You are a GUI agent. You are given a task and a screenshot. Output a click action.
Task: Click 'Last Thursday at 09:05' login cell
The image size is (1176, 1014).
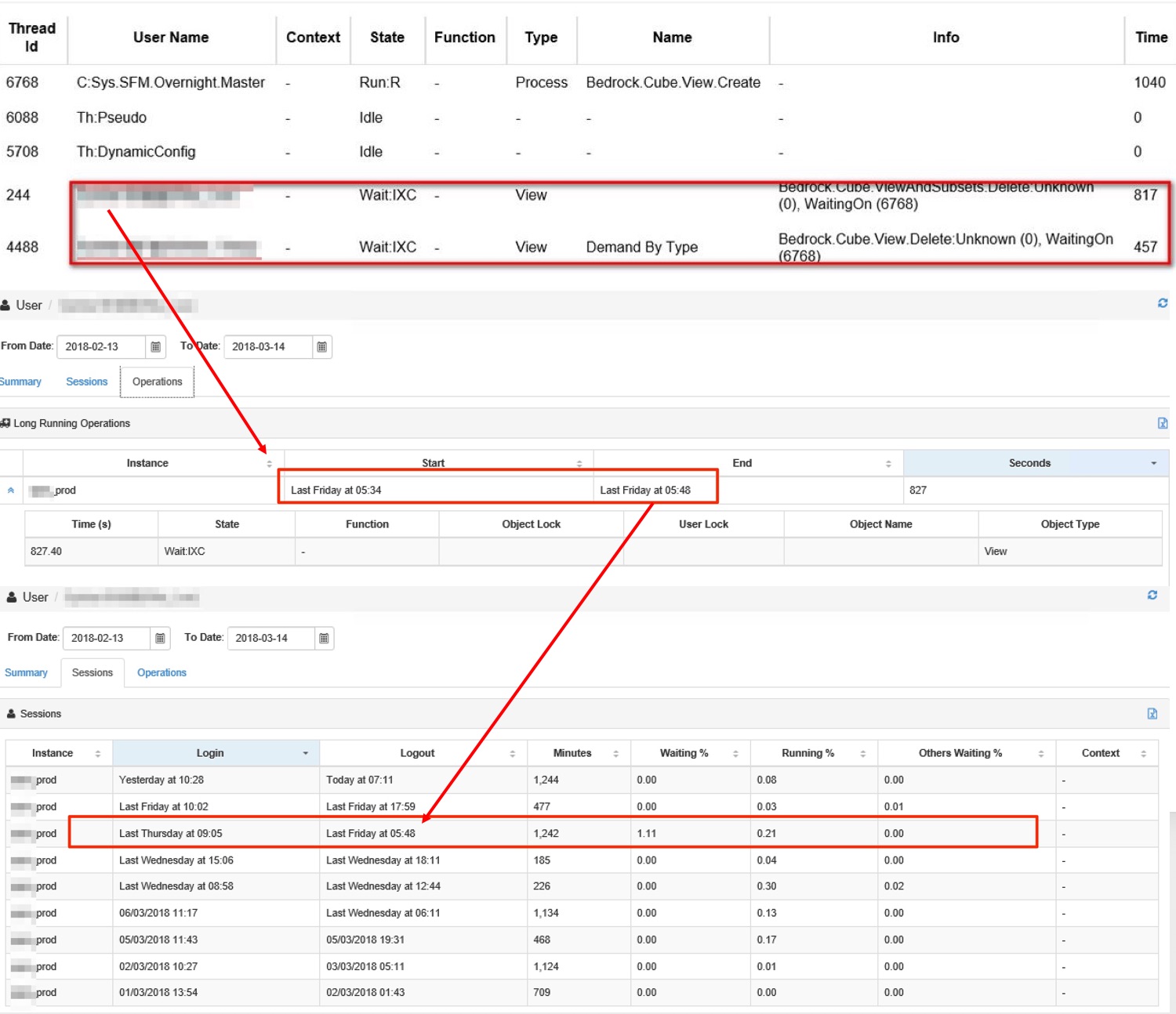[x=170, y=833]
